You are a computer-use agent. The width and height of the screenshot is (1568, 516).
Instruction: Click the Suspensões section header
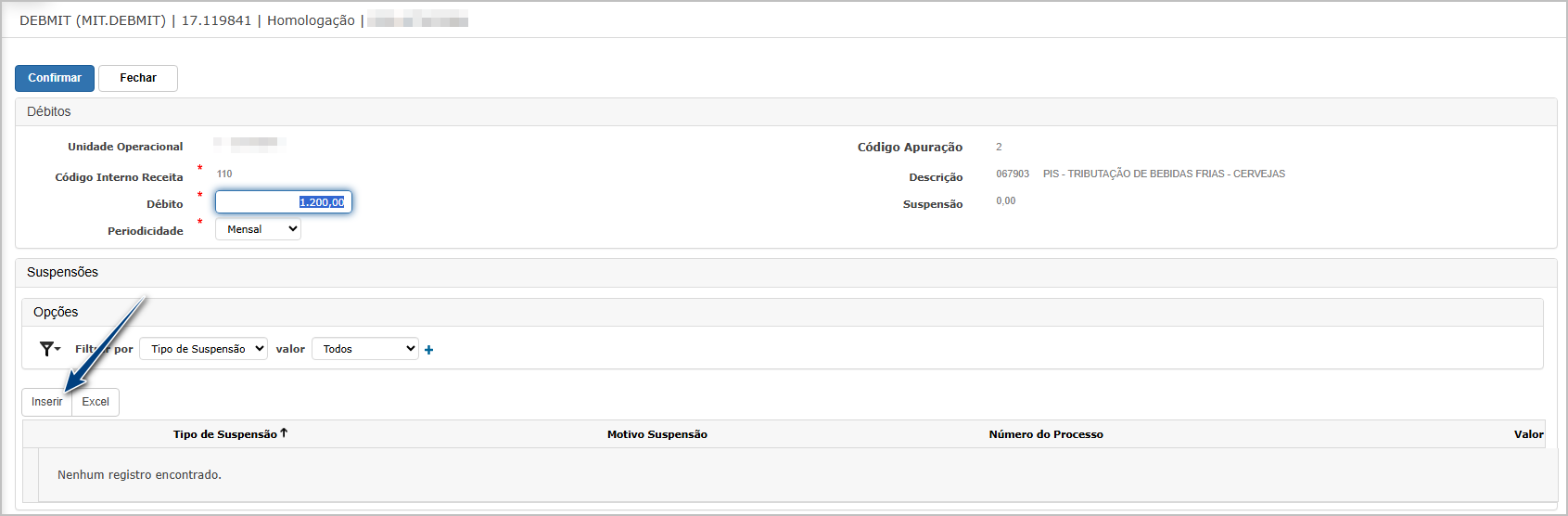click(62, 272)
